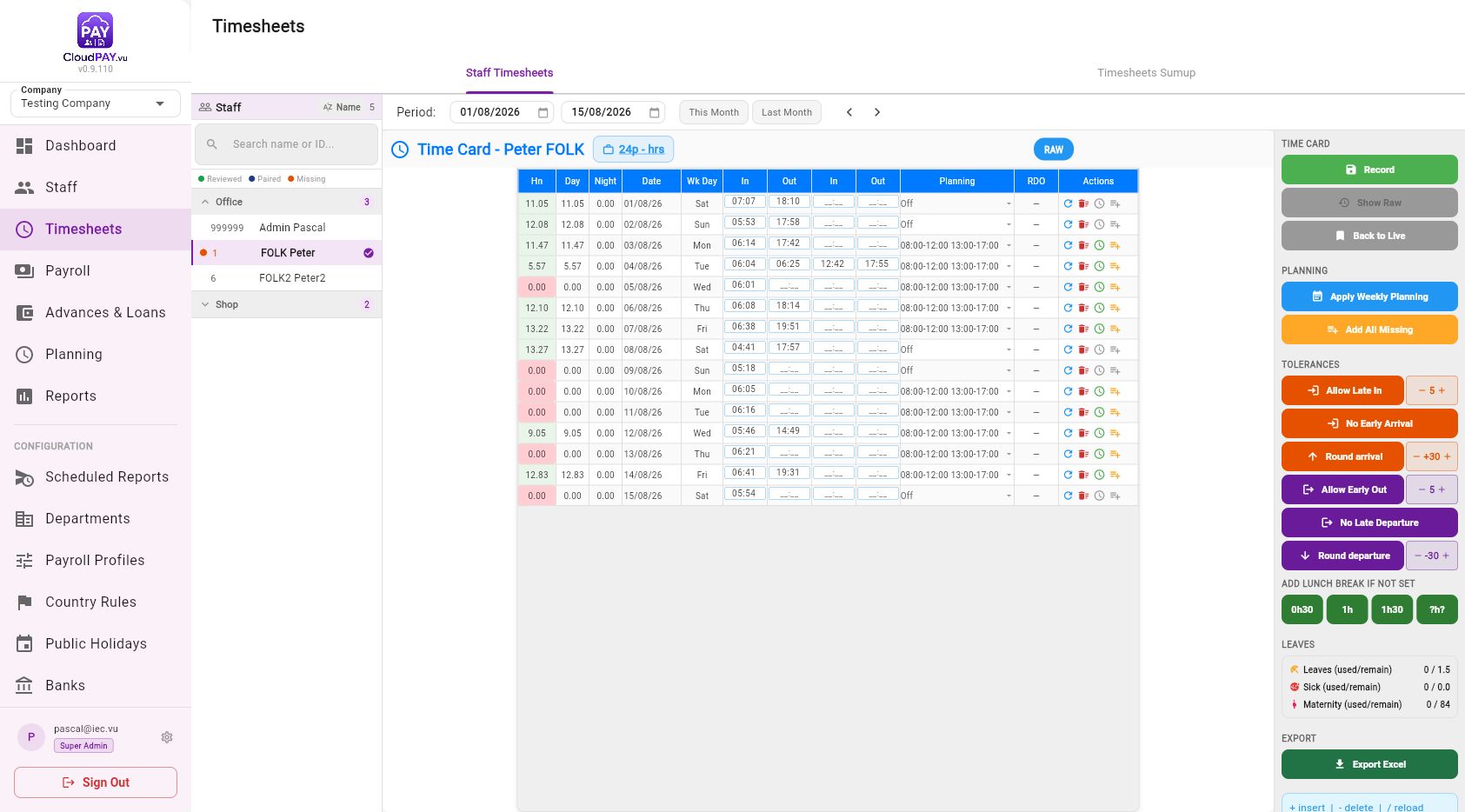Decrease the Allow Late In tolerance
Viewport: 1465px width, 812px height.
point(1422,390)
